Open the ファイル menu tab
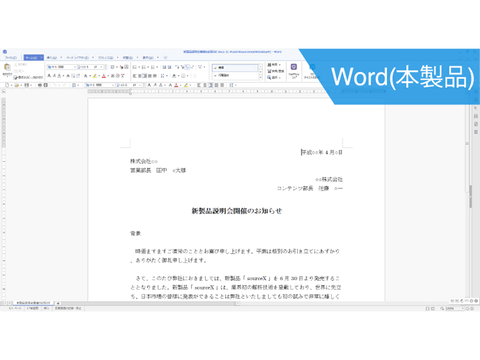480x360 pixels. (11, 58)
